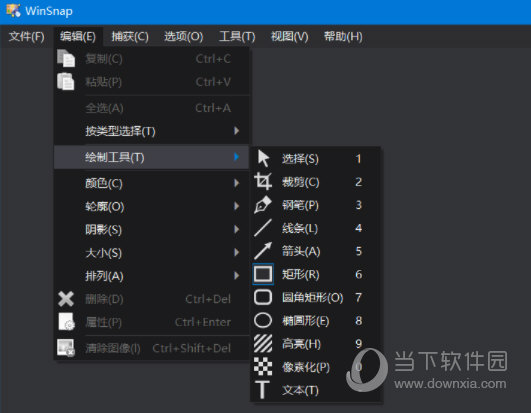531x413 pixels.
Task: Open the 轮廓(O) menu entry
Action: [152, 206]
